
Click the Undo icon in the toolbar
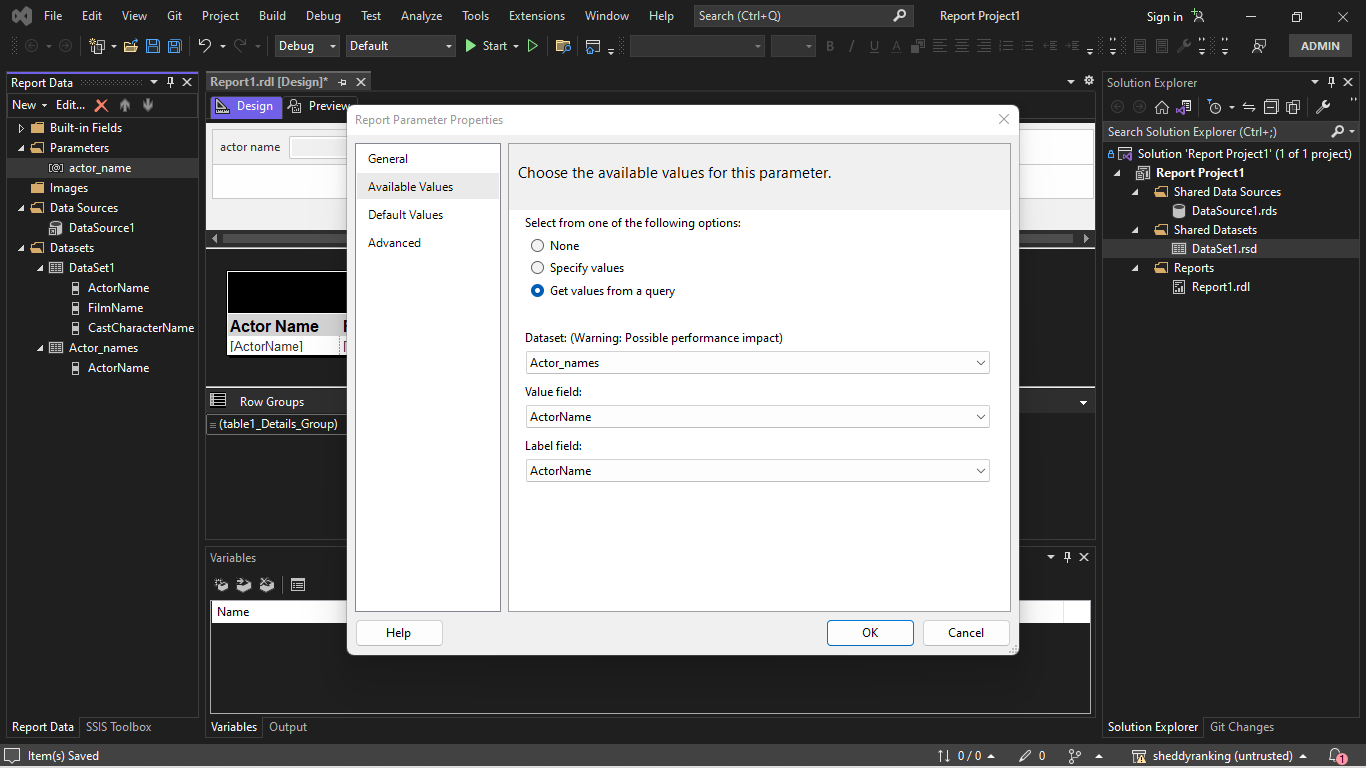(207, 46)
